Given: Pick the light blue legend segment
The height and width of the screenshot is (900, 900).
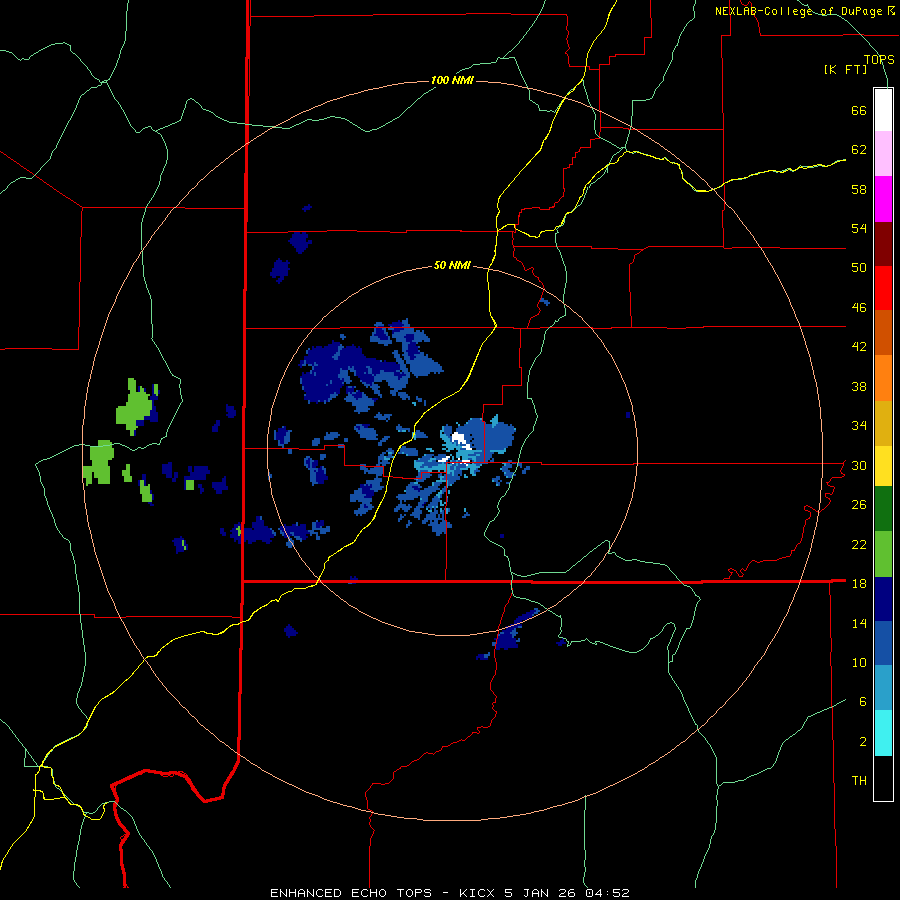Looking at the screenshot, I should (x=883, y=688).
